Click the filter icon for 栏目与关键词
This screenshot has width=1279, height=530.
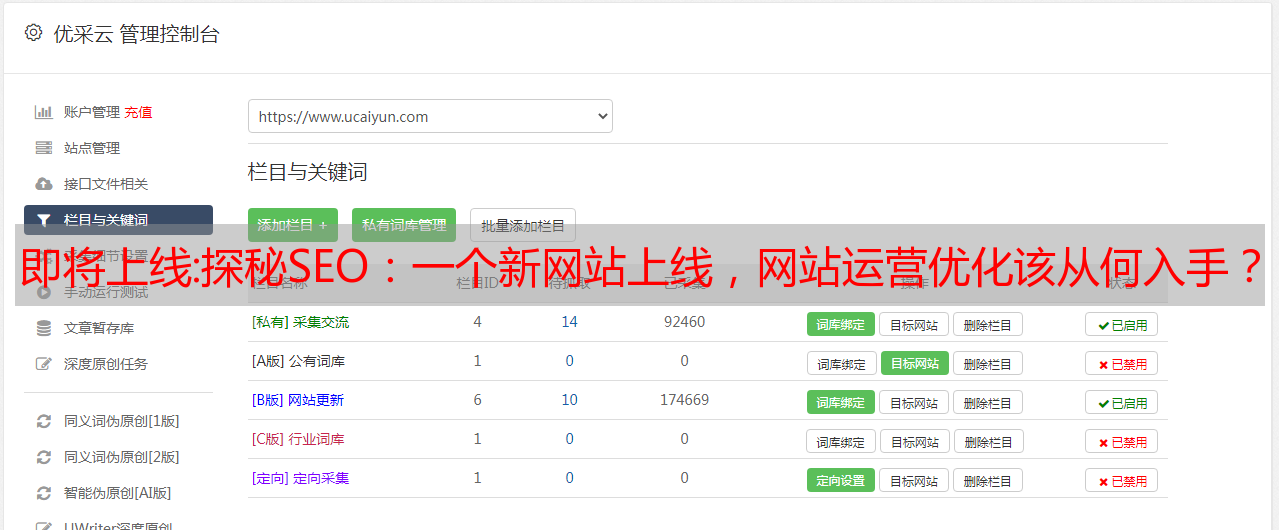pos(43,220)
